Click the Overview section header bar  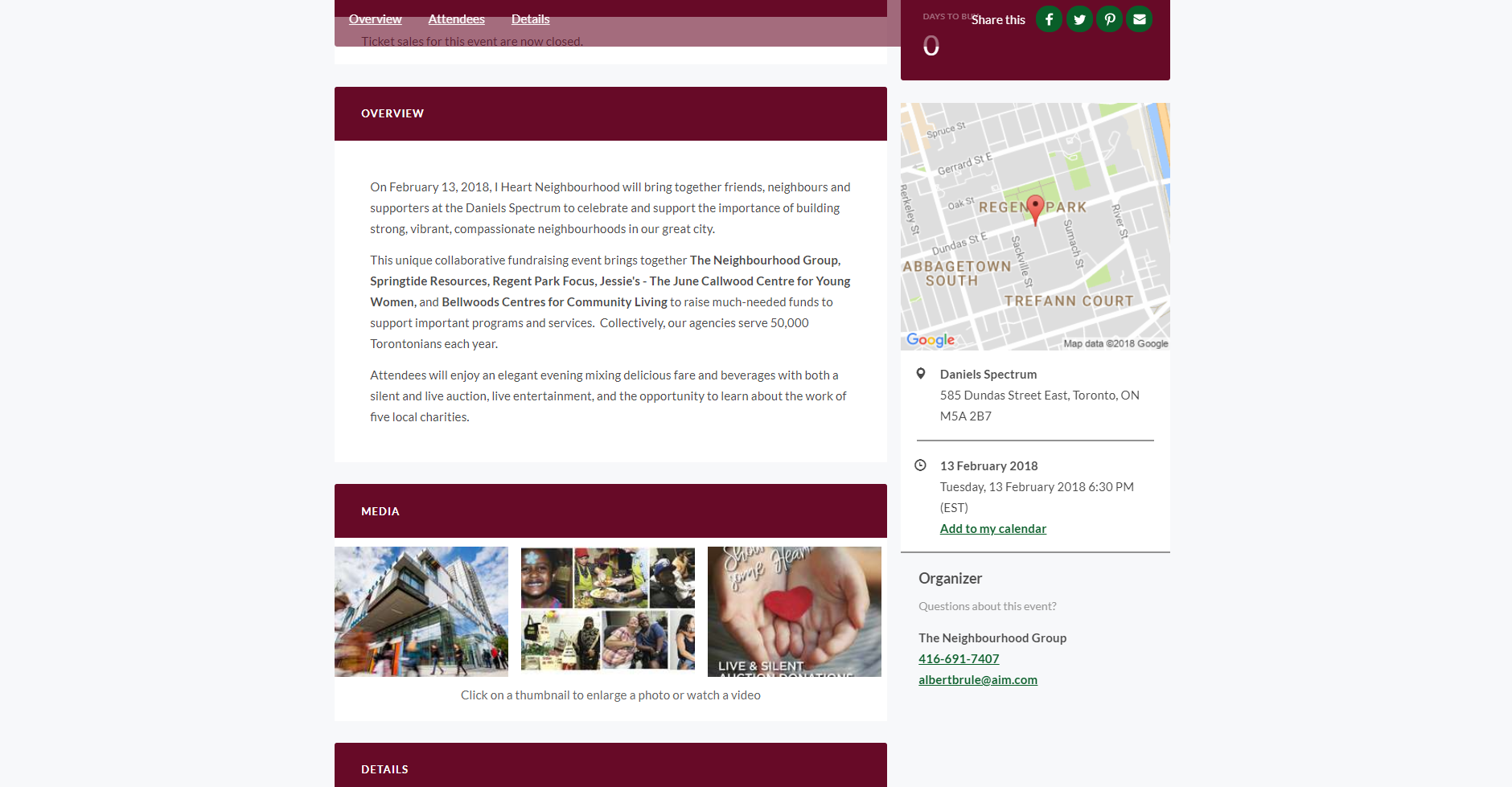(x=610, y=113)
